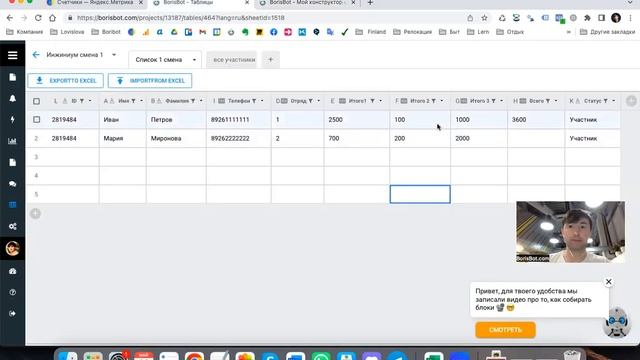Filter the Телефон column
This screenshot has width=640, height=360.
tap(254, 101)
